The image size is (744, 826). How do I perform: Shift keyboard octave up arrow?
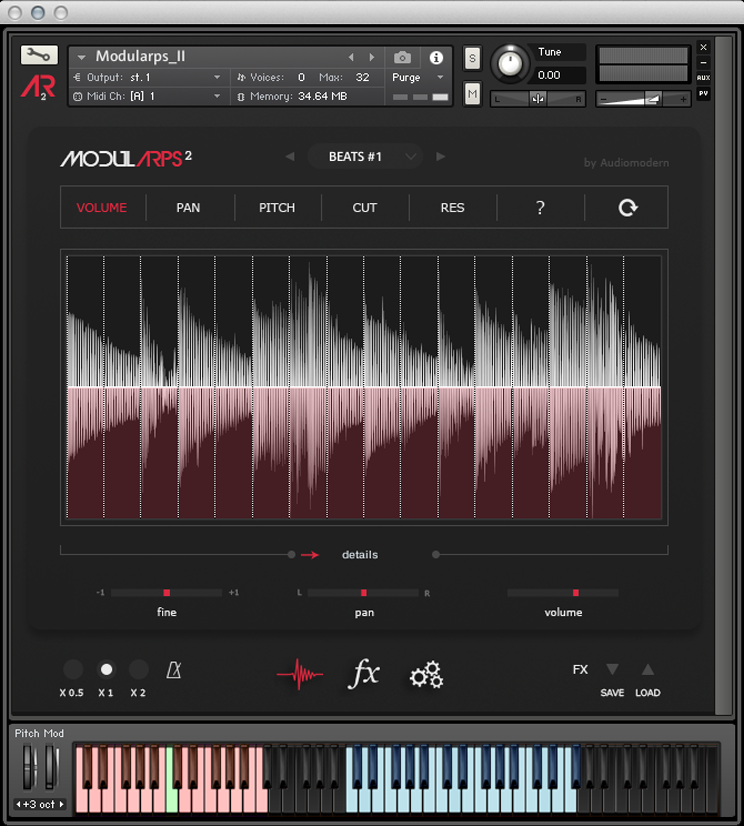pyautogui.click(x=61, y=804)
